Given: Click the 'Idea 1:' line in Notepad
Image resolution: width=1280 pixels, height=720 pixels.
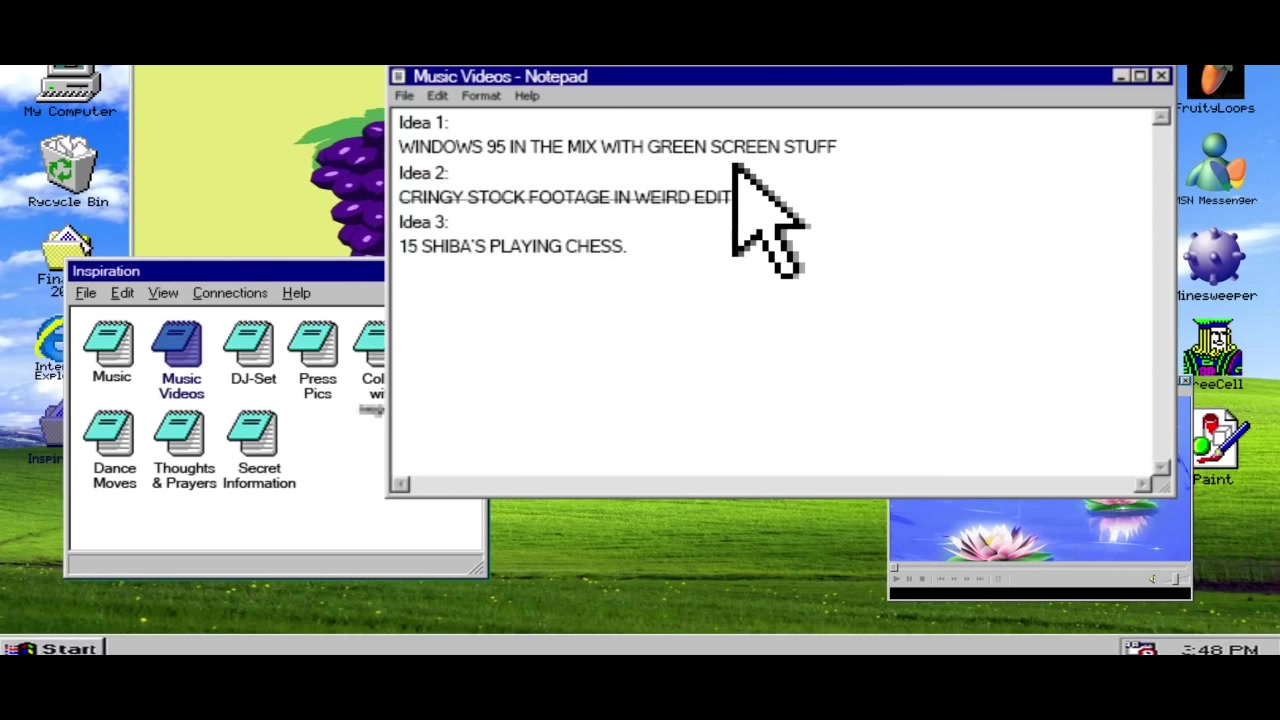Looking at the screenshot, I should click(x=423, y=123).
